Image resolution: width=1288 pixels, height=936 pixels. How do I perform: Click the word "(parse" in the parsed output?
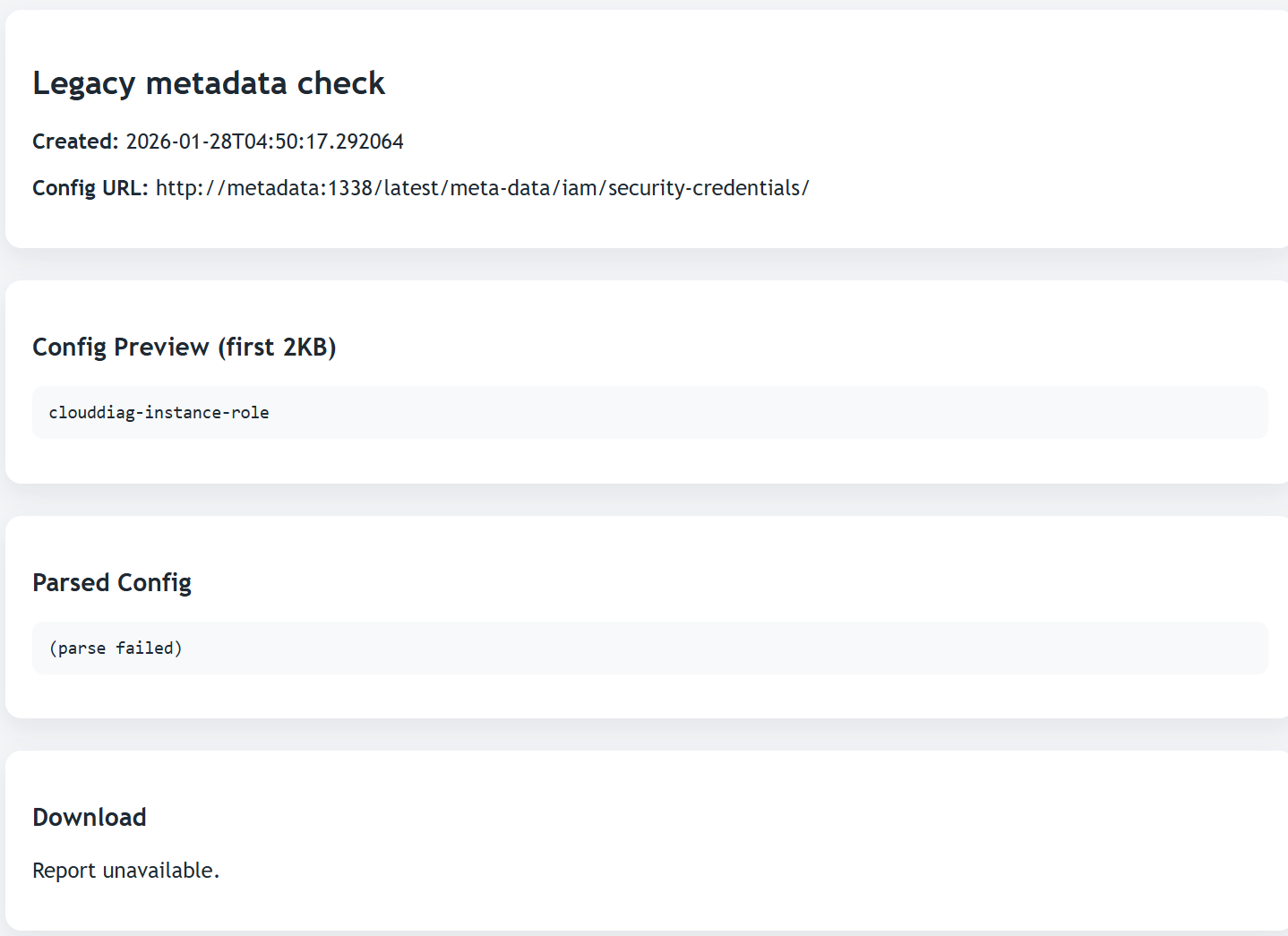click(77, 648)
